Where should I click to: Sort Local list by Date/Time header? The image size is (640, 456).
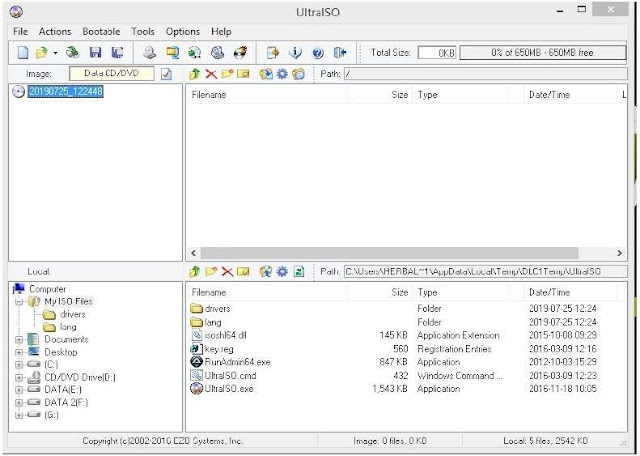569,292
